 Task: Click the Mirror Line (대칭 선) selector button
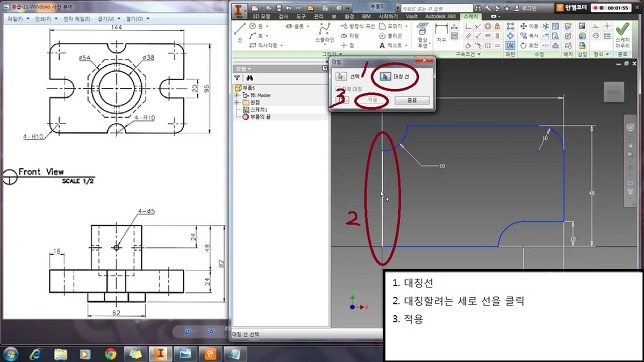click(x=385, y=76)
